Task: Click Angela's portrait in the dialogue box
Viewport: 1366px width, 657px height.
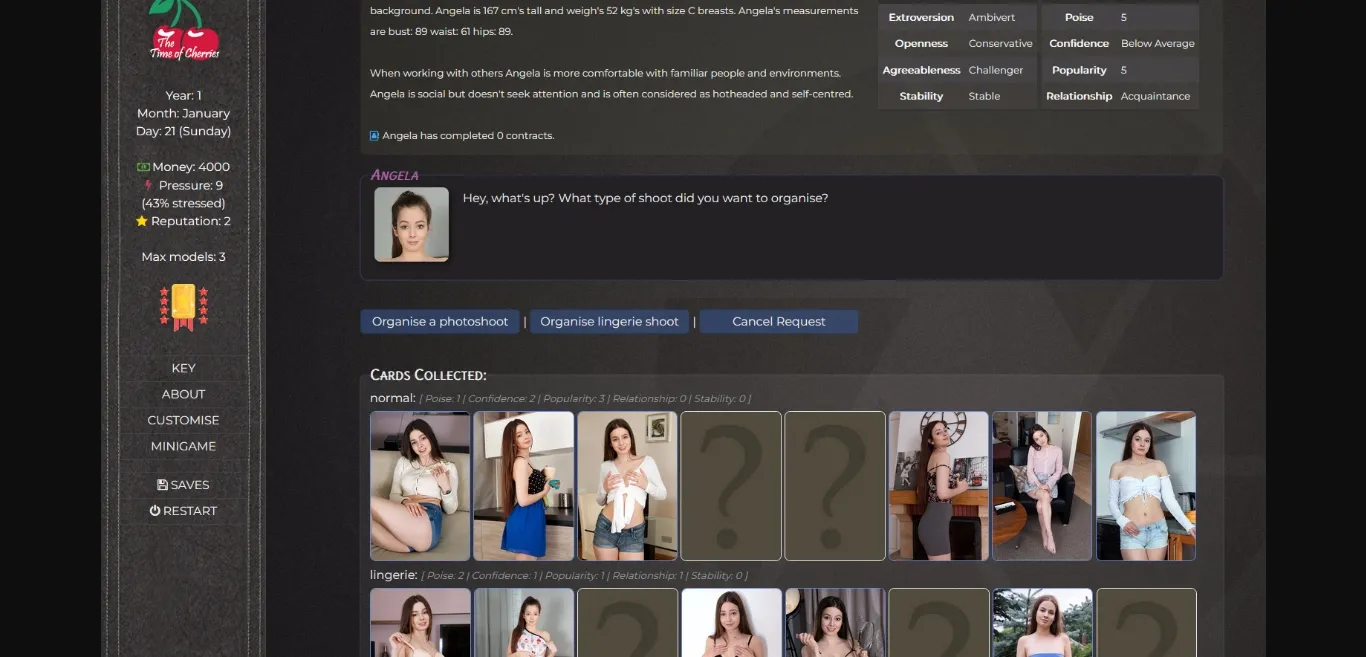Action: (x=411, y=225)
